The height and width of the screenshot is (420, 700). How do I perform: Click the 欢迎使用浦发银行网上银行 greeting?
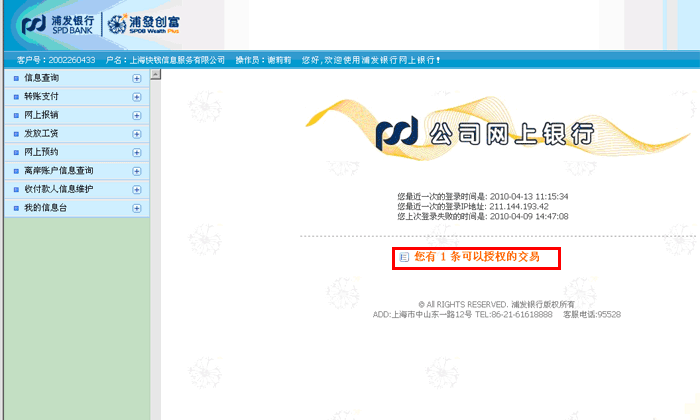[x=371, y=60]
